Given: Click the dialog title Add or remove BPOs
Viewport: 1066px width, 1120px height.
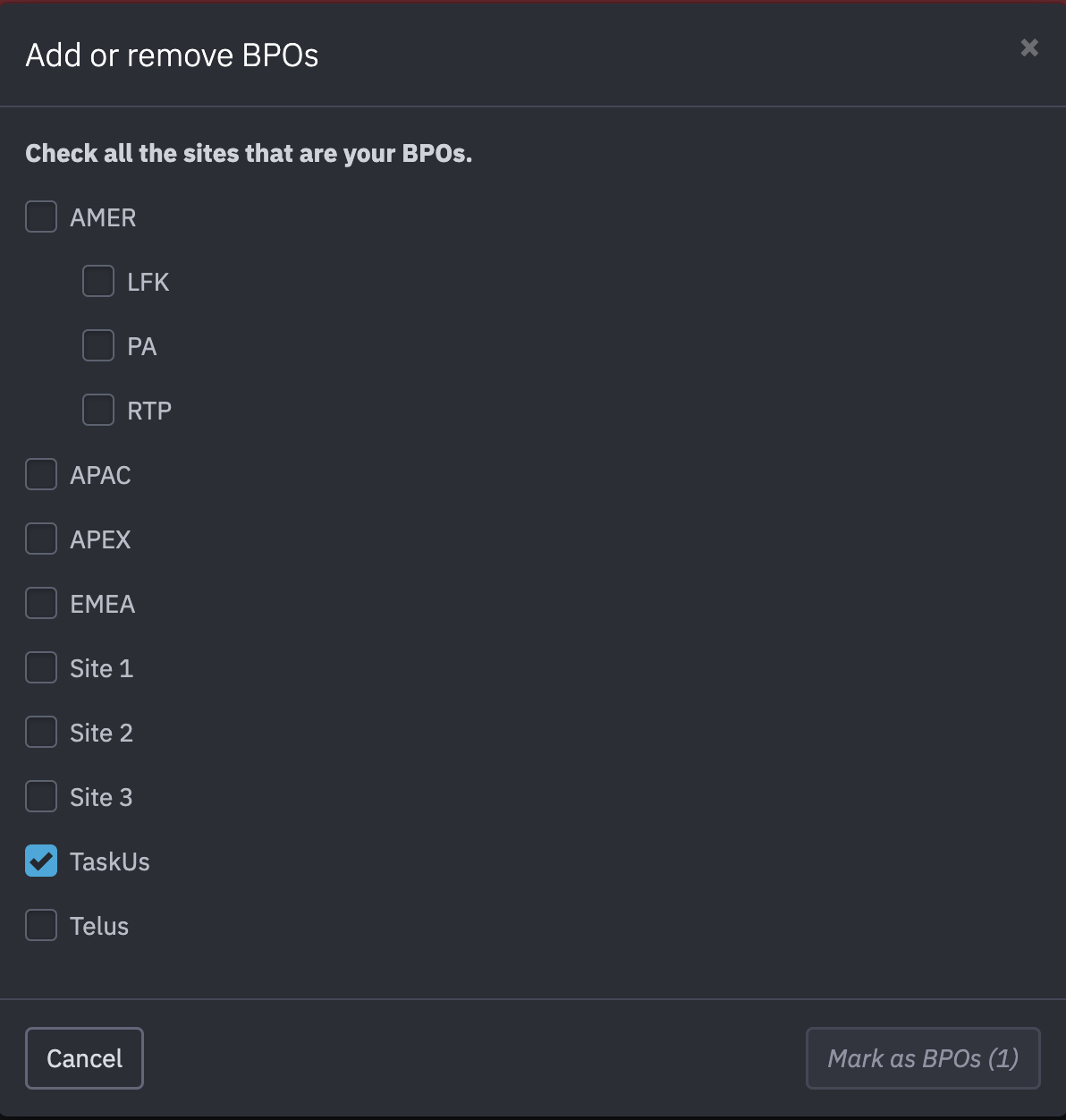Looking at the screenshot, I should (x=172, y=55).
